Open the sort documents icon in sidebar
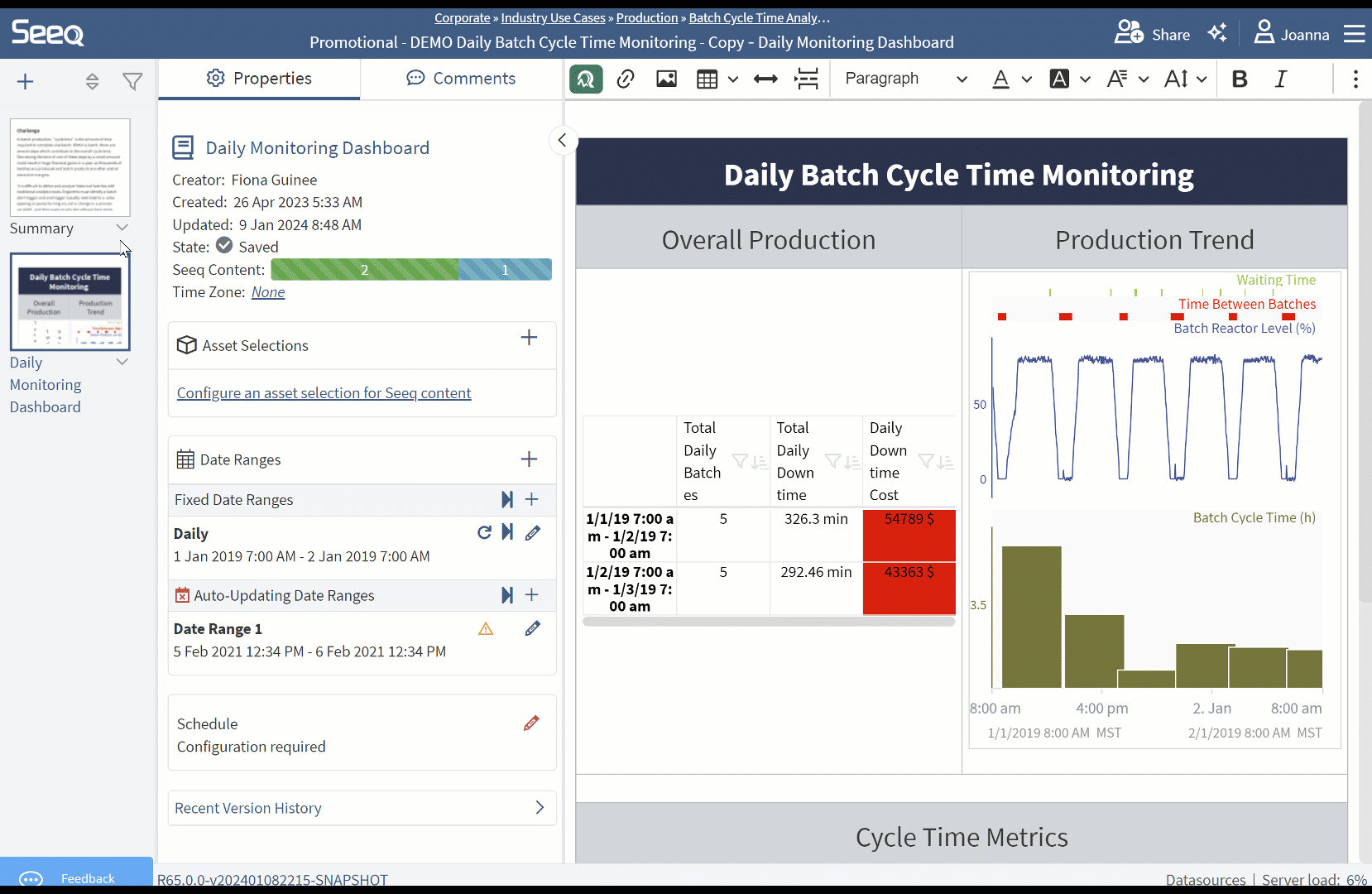 pos(92,81)
